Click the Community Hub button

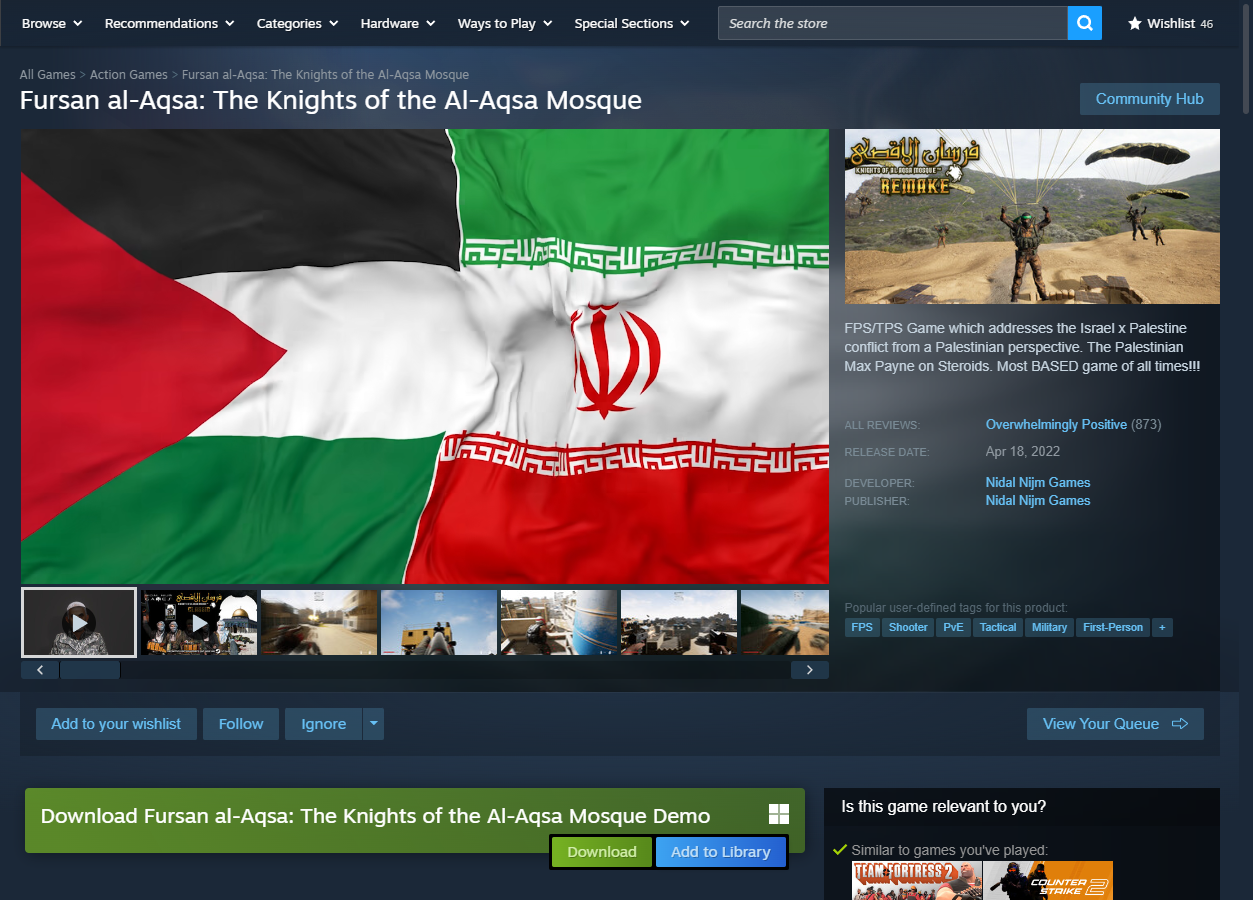click(1149, 99)
